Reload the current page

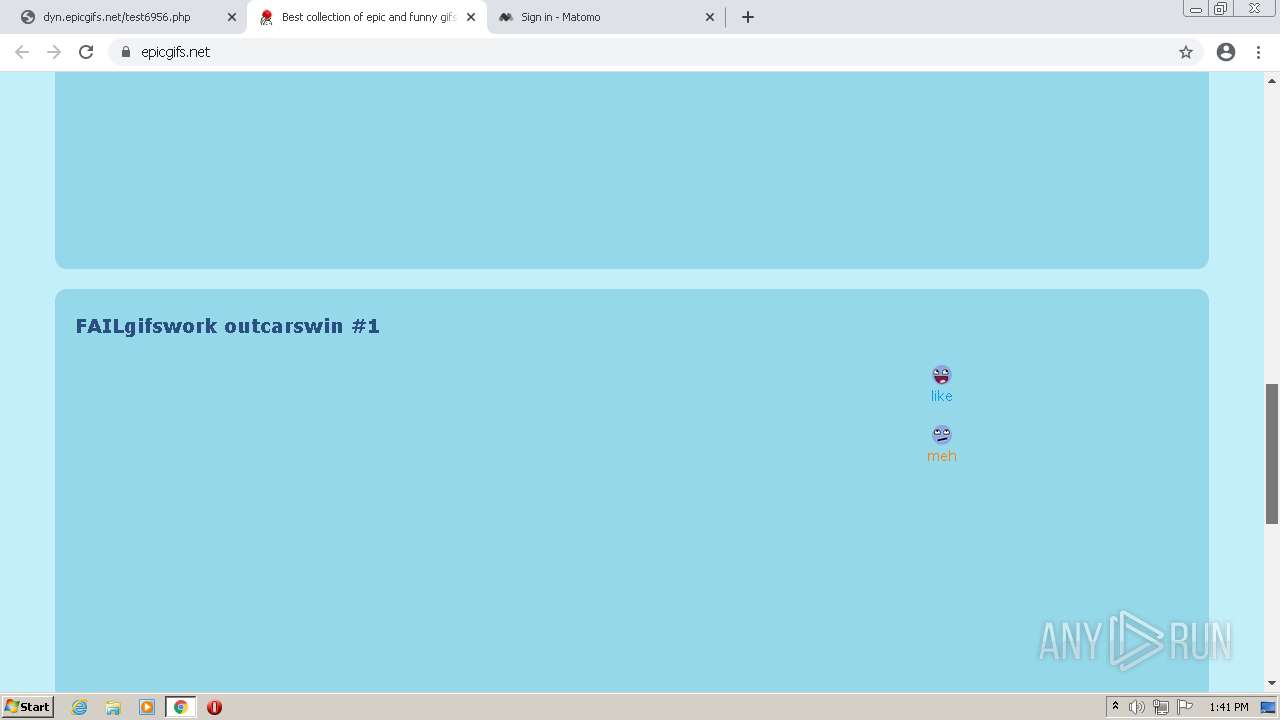(86, 52)
